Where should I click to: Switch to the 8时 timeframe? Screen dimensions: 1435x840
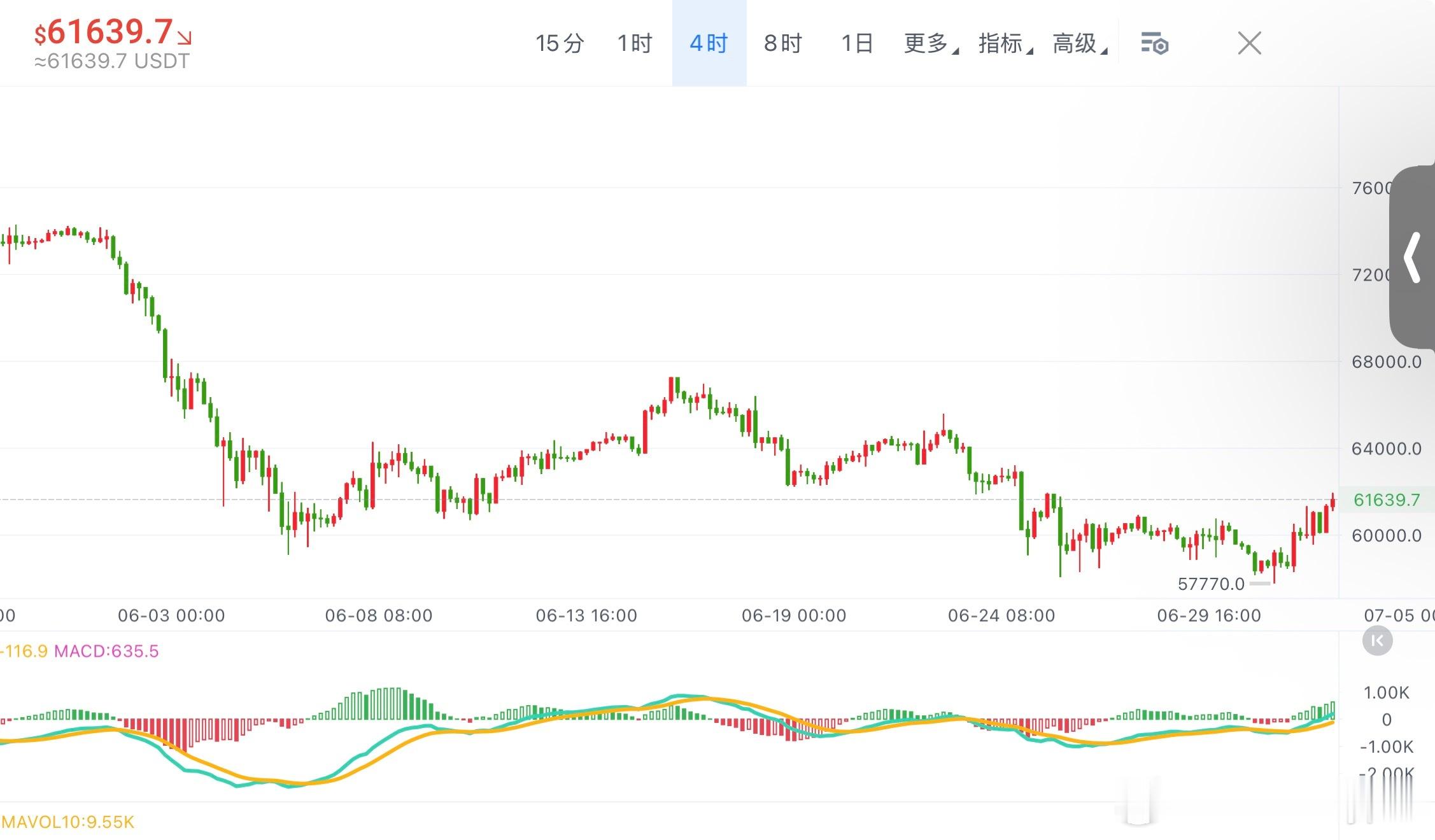pyautogui.click(x=783, y=43)
